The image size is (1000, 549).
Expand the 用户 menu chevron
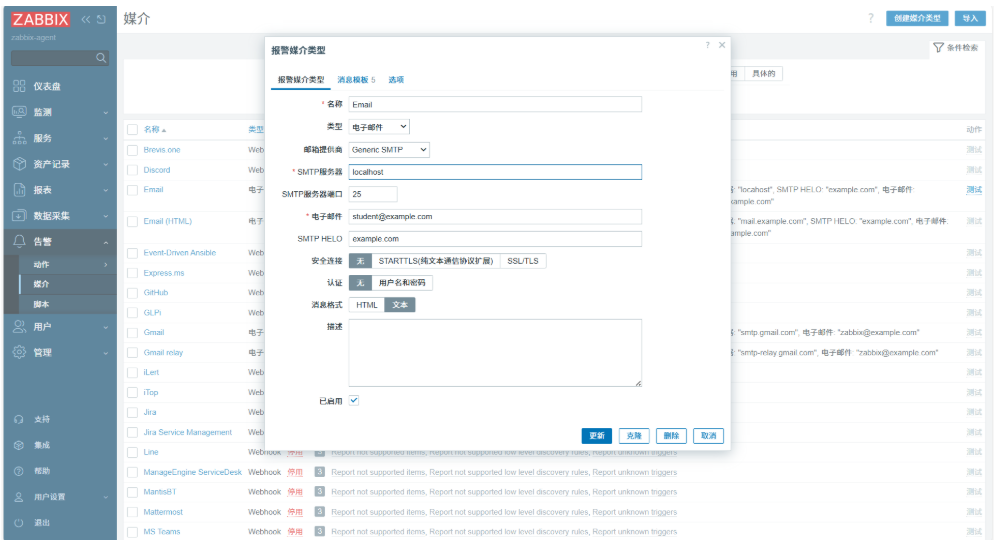click(x=106, y=327)
